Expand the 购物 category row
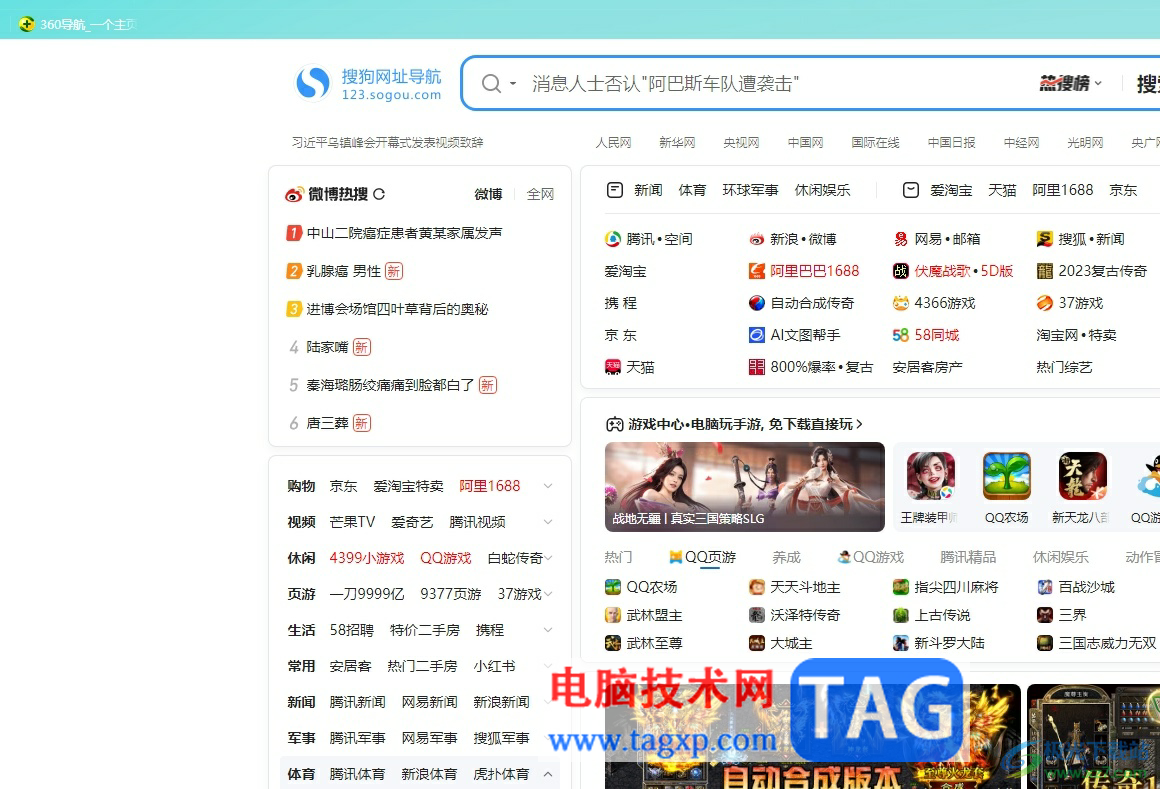 pos(548,486)
